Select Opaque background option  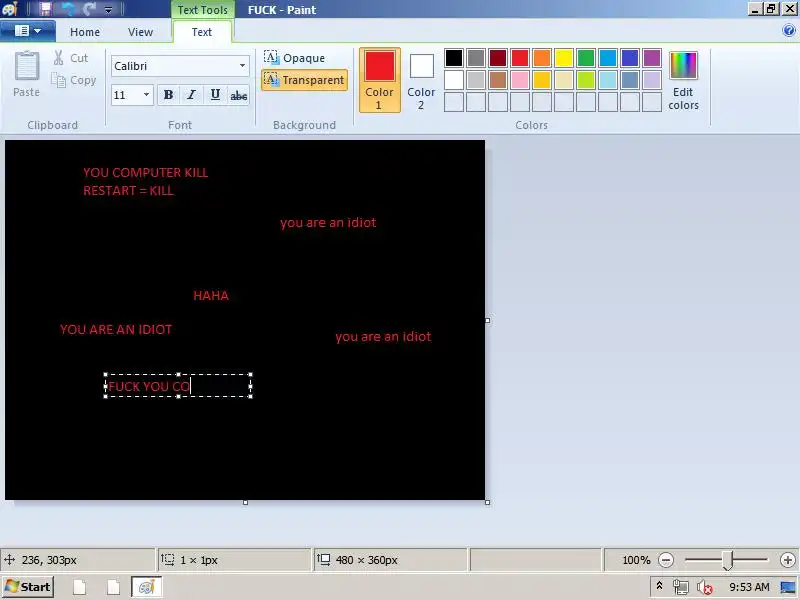[x=294, y=58]
